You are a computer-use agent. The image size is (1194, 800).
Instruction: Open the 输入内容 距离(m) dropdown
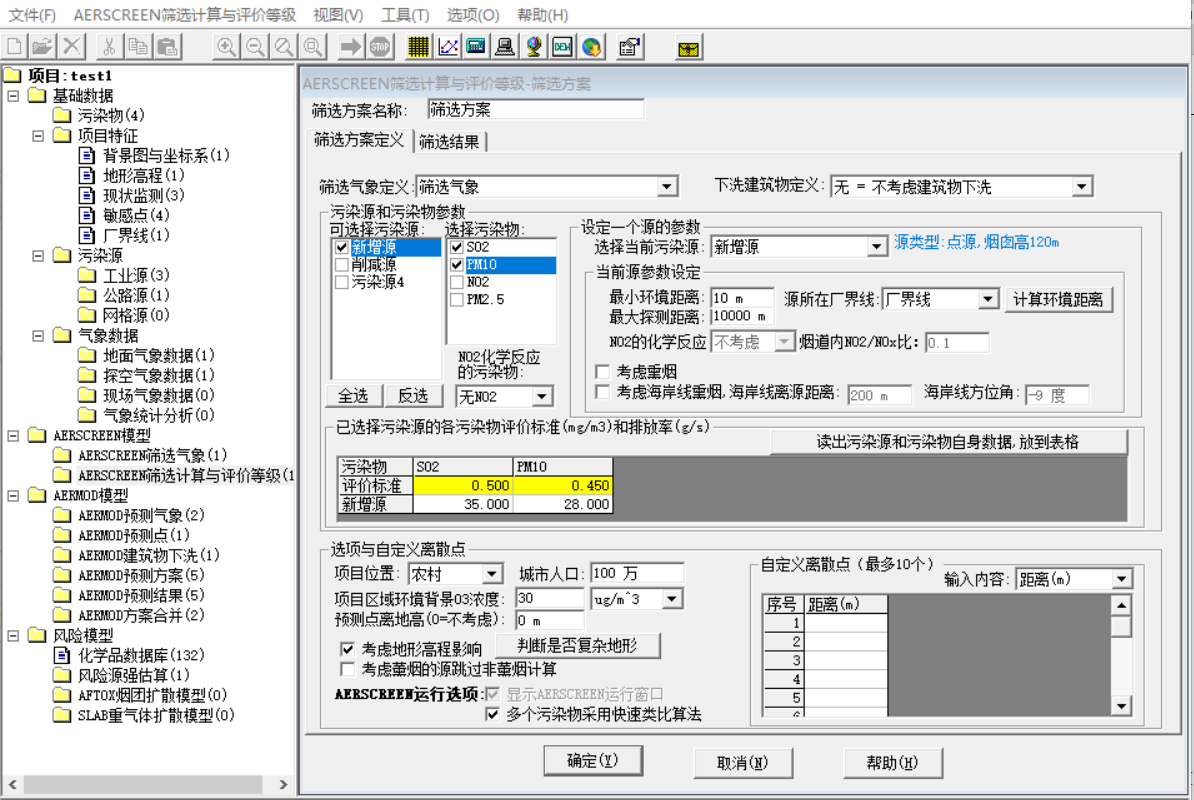1121,579
